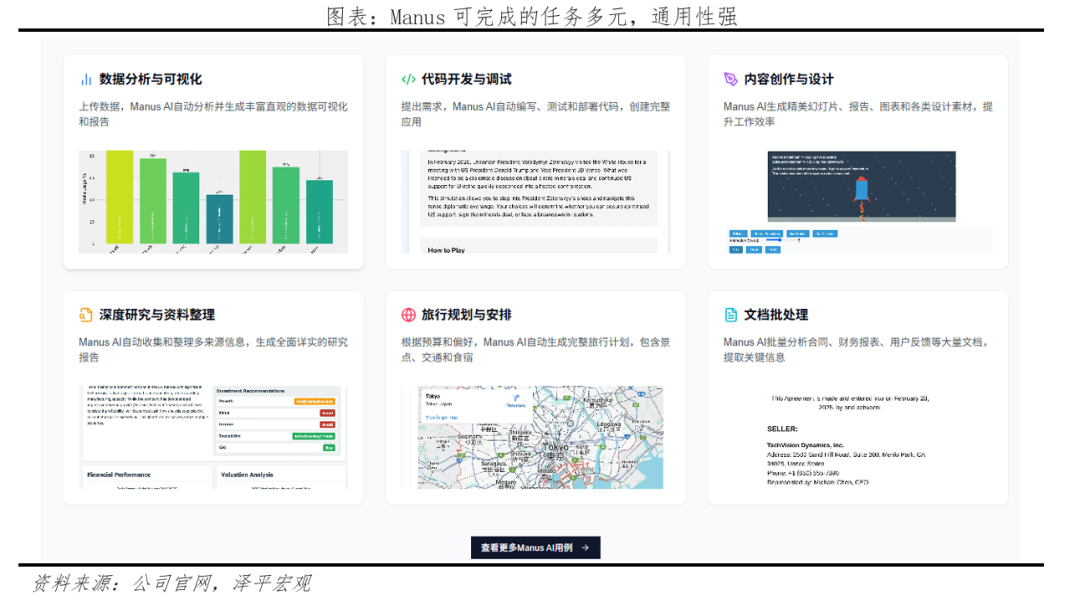
Task: Click the globe icon beside 旅行规划与安排
Action: click(408, 315)
